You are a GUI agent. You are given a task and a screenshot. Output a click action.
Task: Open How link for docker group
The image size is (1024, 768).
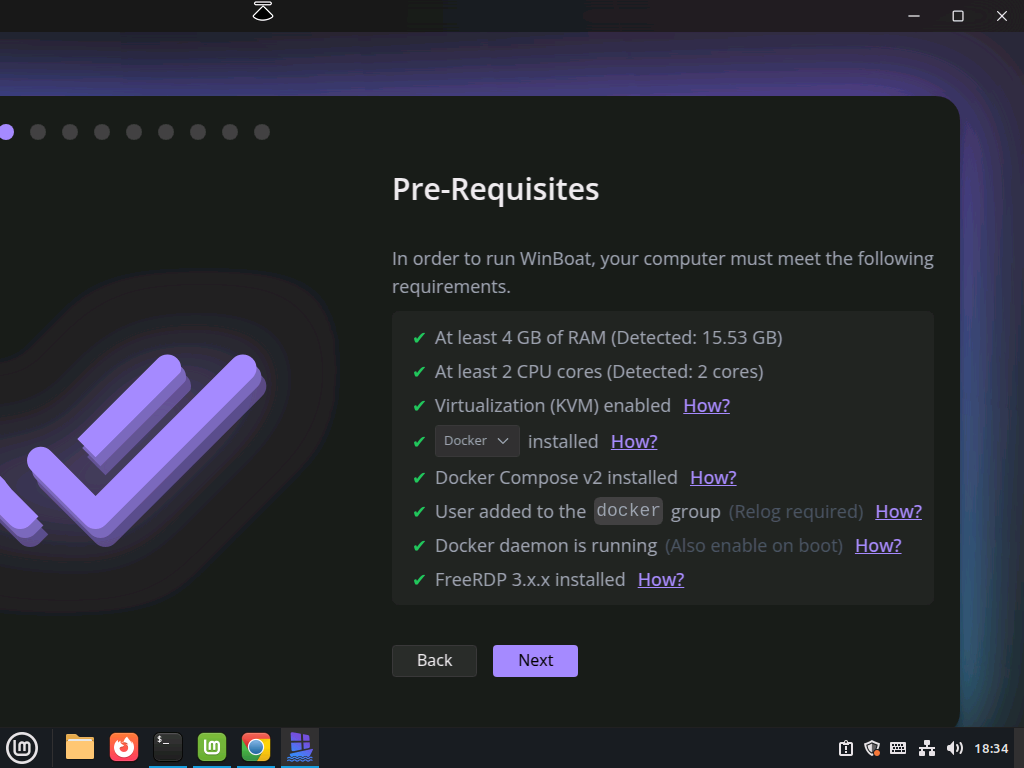[x=898, y=512]
